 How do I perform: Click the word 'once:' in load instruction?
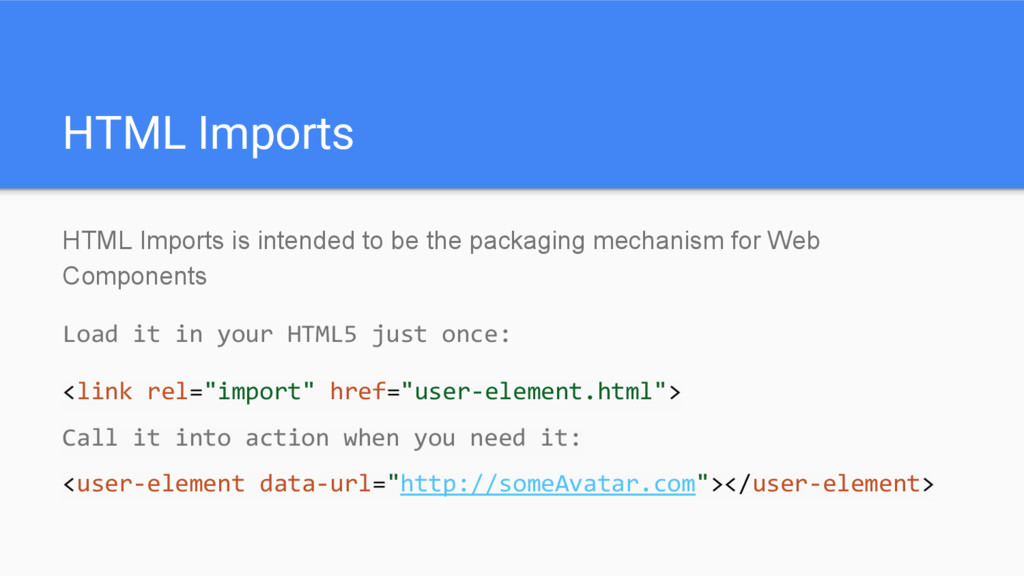(x=475, y=334)
